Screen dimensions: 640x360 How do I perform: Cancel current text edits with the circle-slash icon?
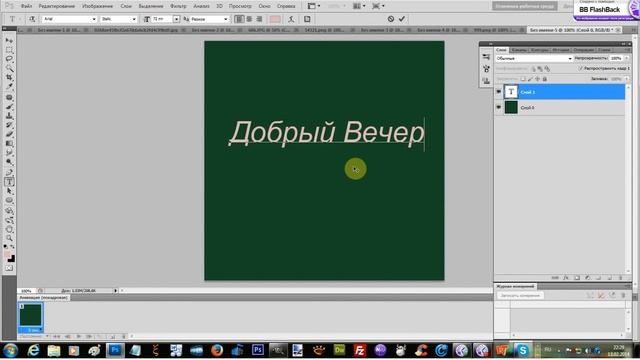point(391,19)
